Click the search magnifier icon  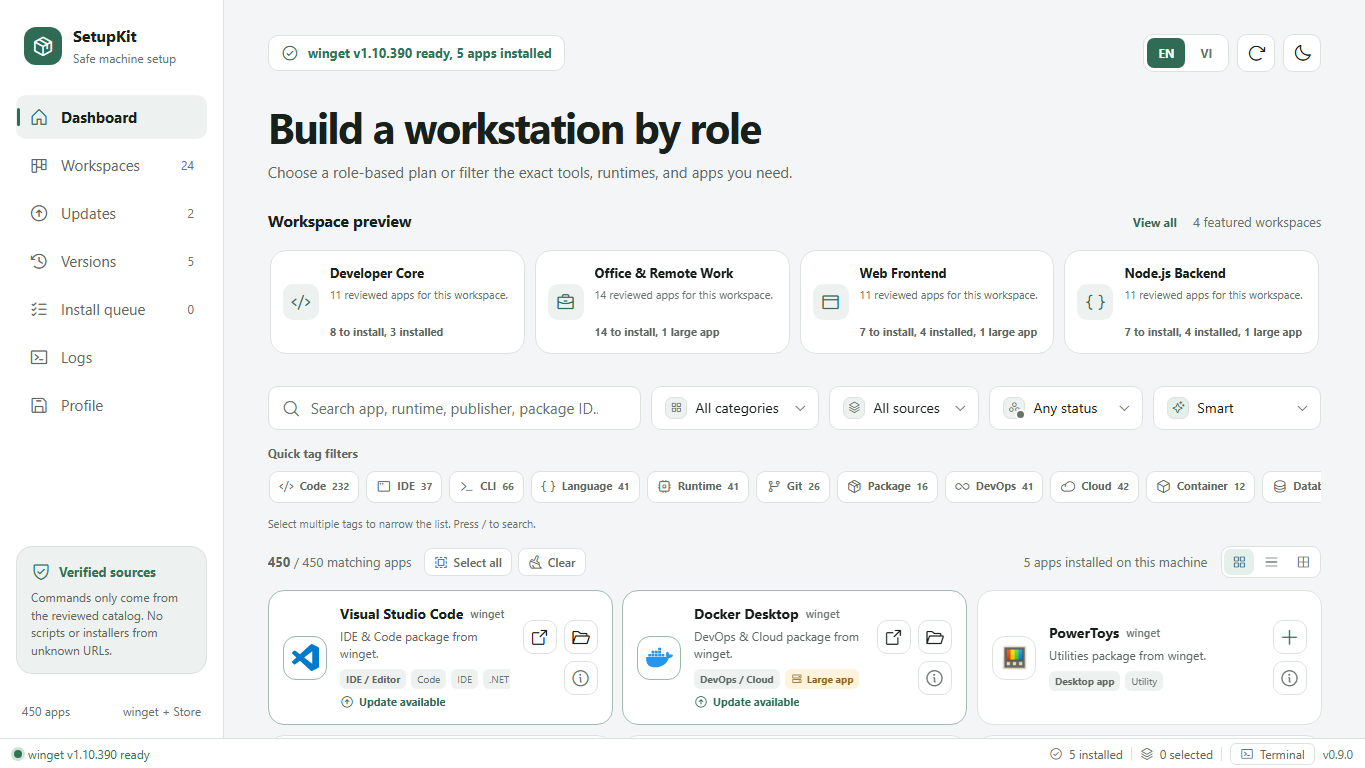292,408
